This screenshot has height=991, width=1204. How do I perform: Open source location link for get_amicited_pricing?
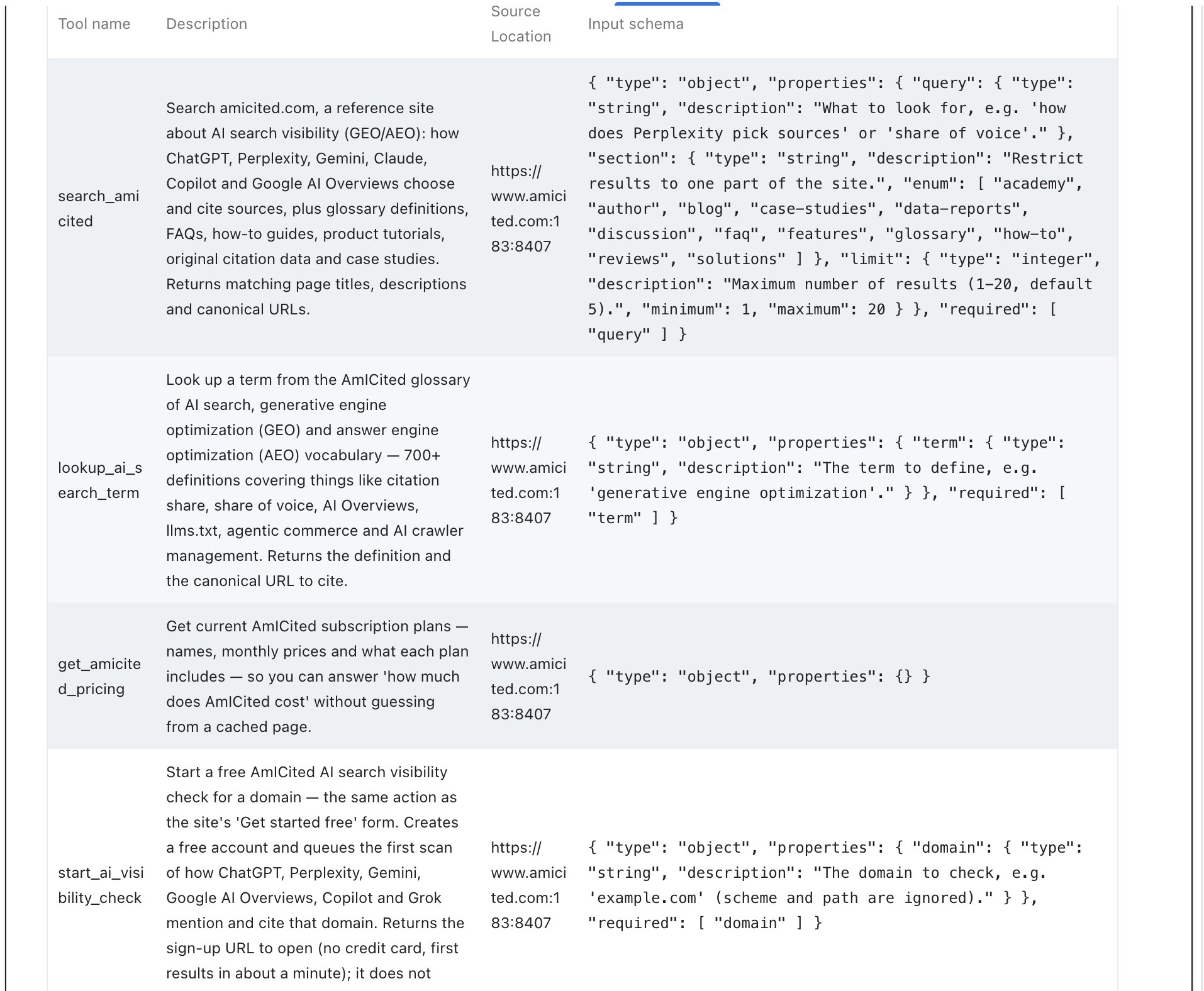point(528,677)
